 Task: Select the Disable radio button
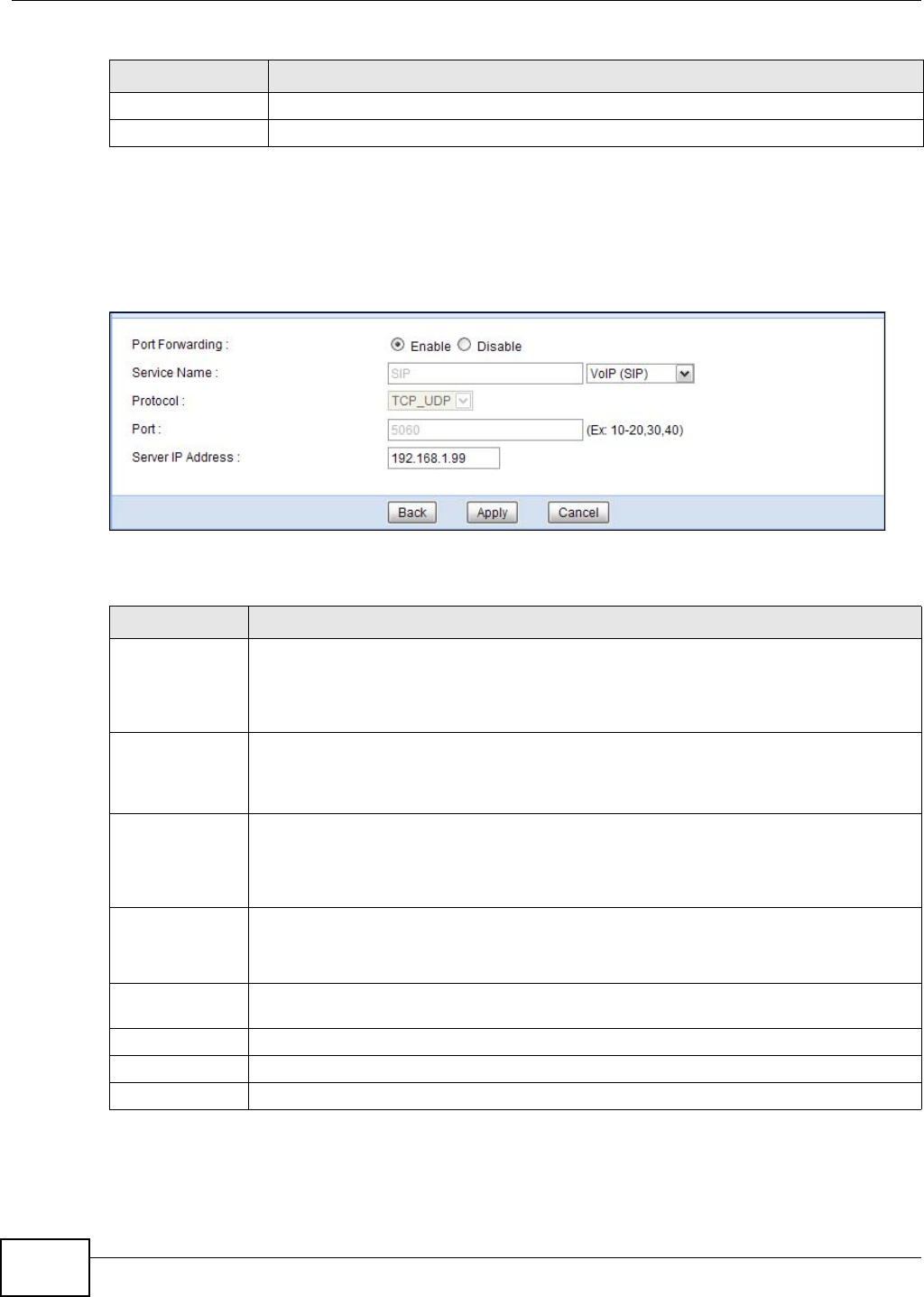464,345
